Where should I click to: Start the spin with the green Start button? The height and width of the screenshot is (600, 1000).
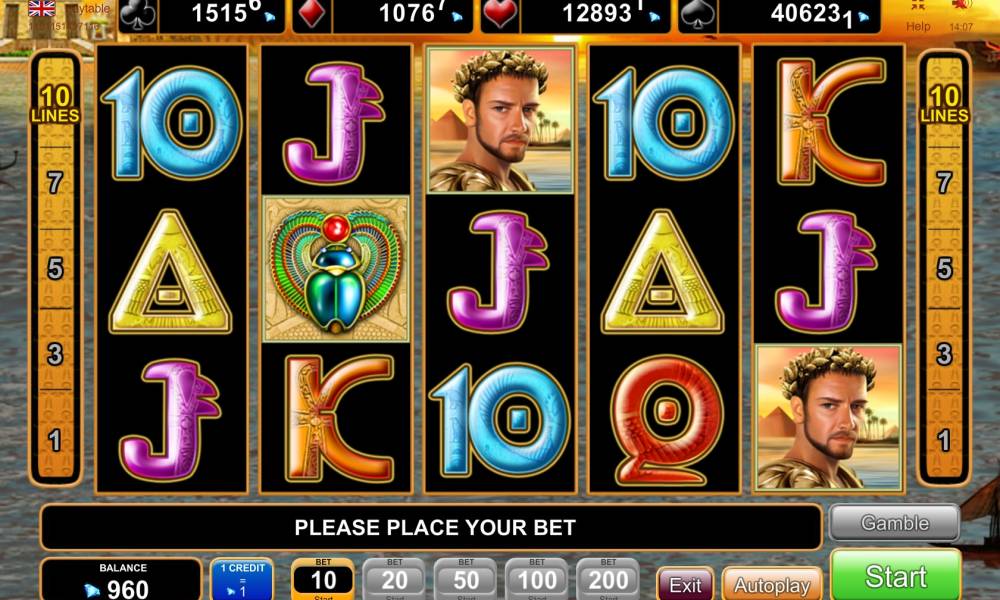point(895,575)
